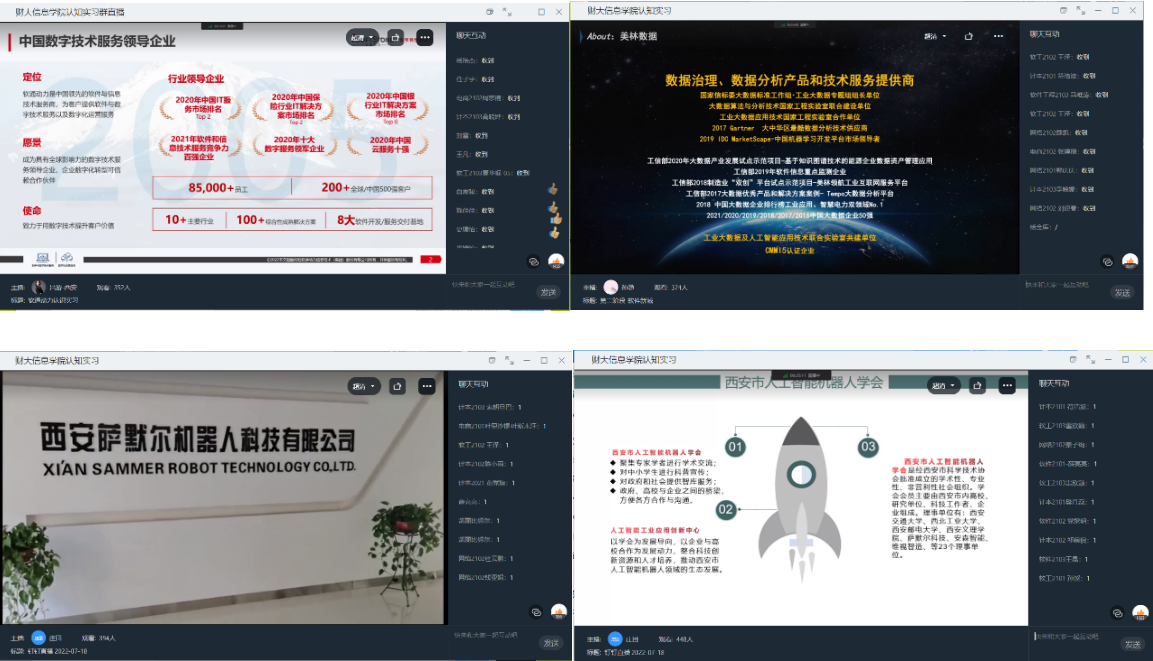This screenshot has height=661, width=1153.
Task: Click 发送 button in 中国数字技术服务领导企业 window
Action: pos(549,292)
